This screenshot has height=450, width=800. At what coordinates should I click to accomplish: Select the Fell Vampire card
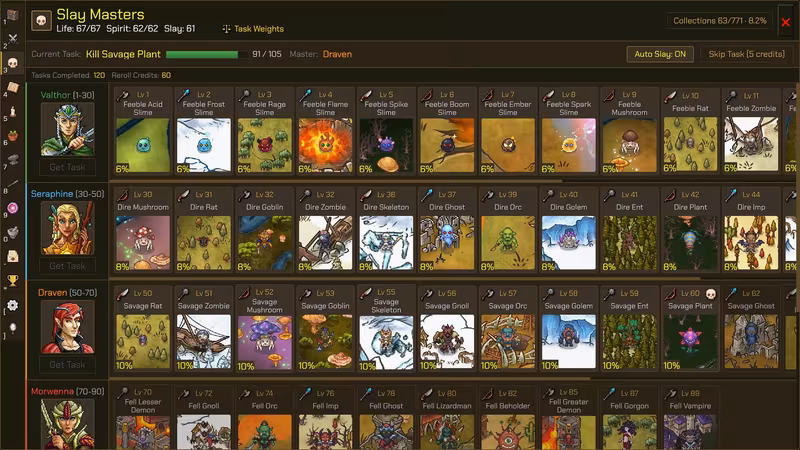coord(690,417)
